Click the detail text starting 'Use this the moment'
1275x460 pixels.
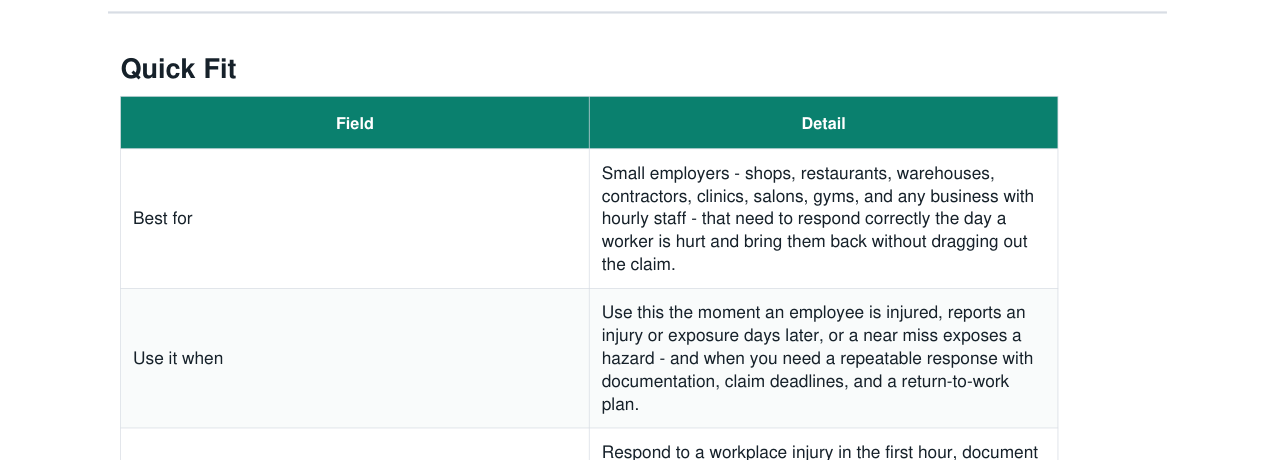tap(818, 358)
